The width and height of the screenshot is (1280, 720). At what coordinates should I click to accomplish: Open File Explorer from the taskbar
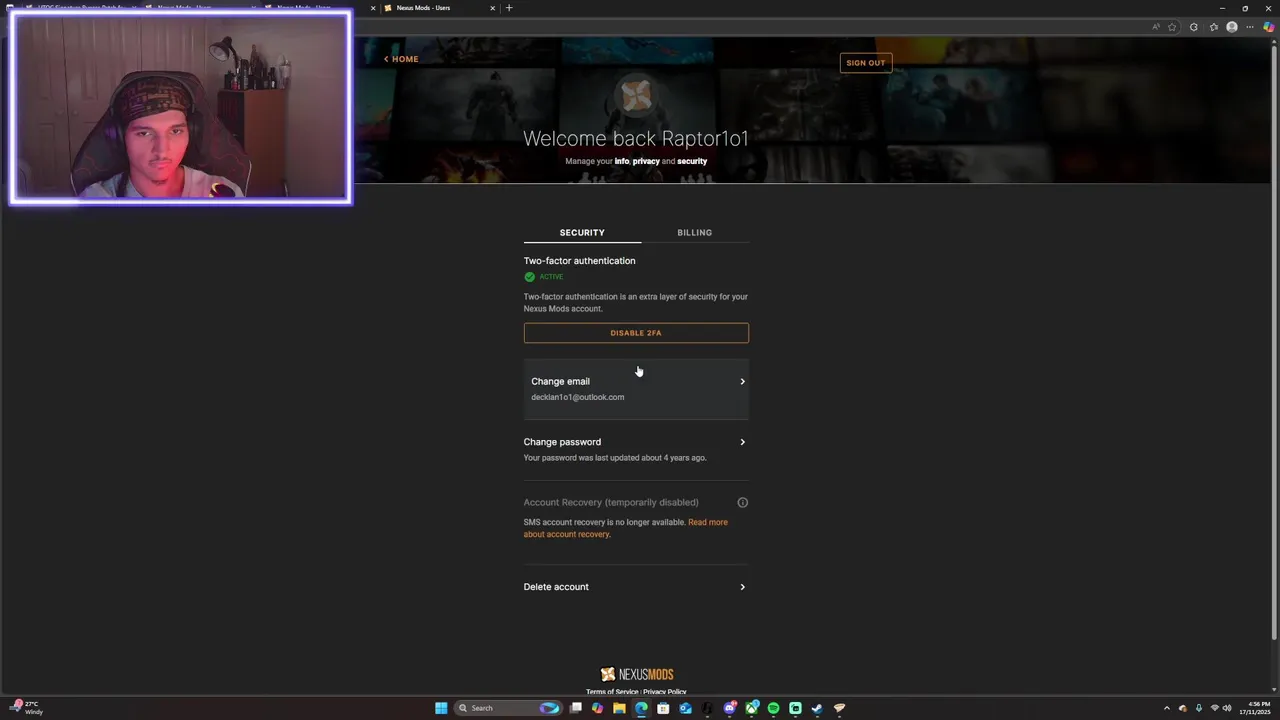tap(619, 708)
